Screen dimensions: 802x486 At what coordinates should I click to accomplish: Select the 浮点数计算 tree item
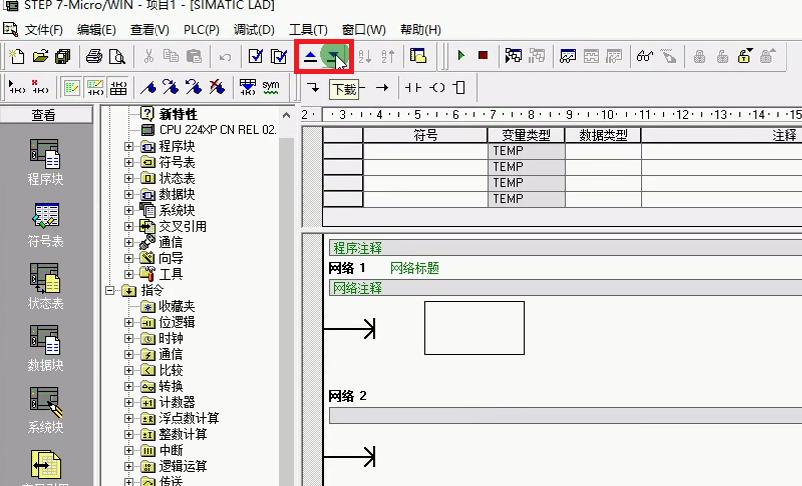181,418
